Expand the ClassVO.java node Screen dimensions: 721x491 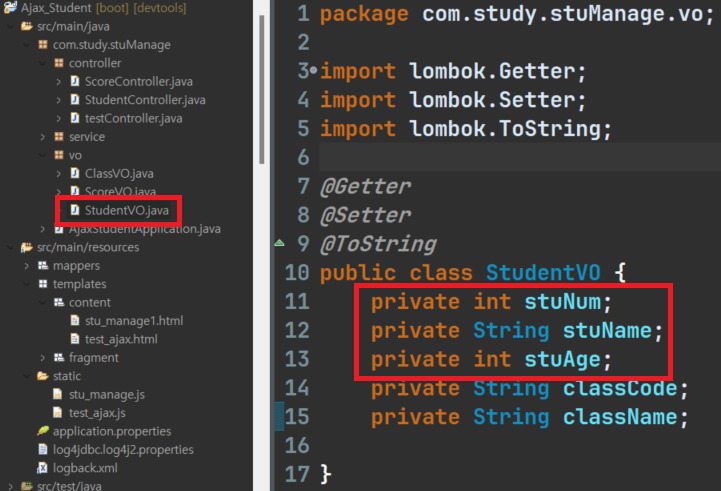[58, 174]
